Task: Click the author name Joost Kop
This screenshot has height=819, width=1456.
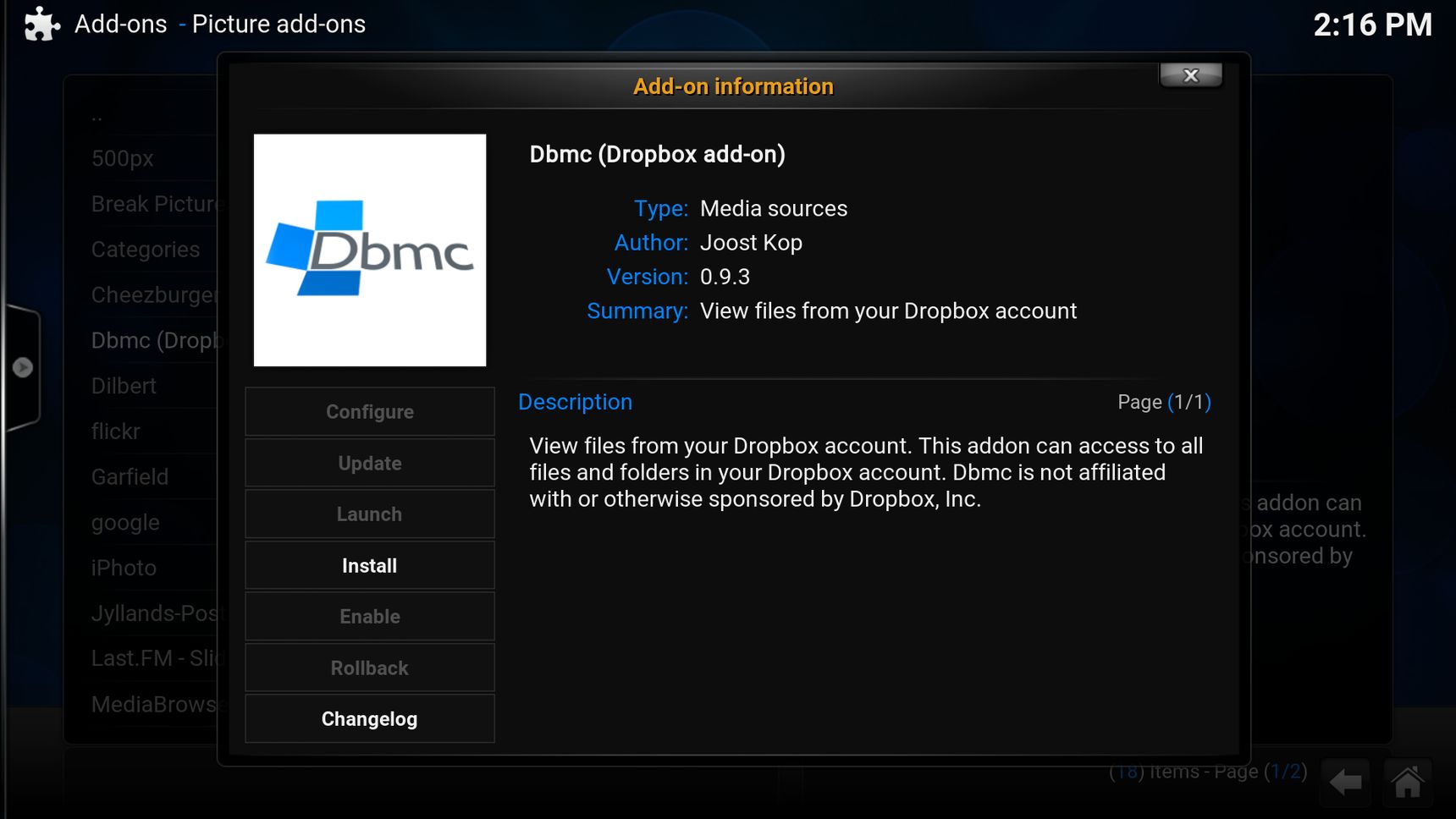Action: tap(751, 243)
